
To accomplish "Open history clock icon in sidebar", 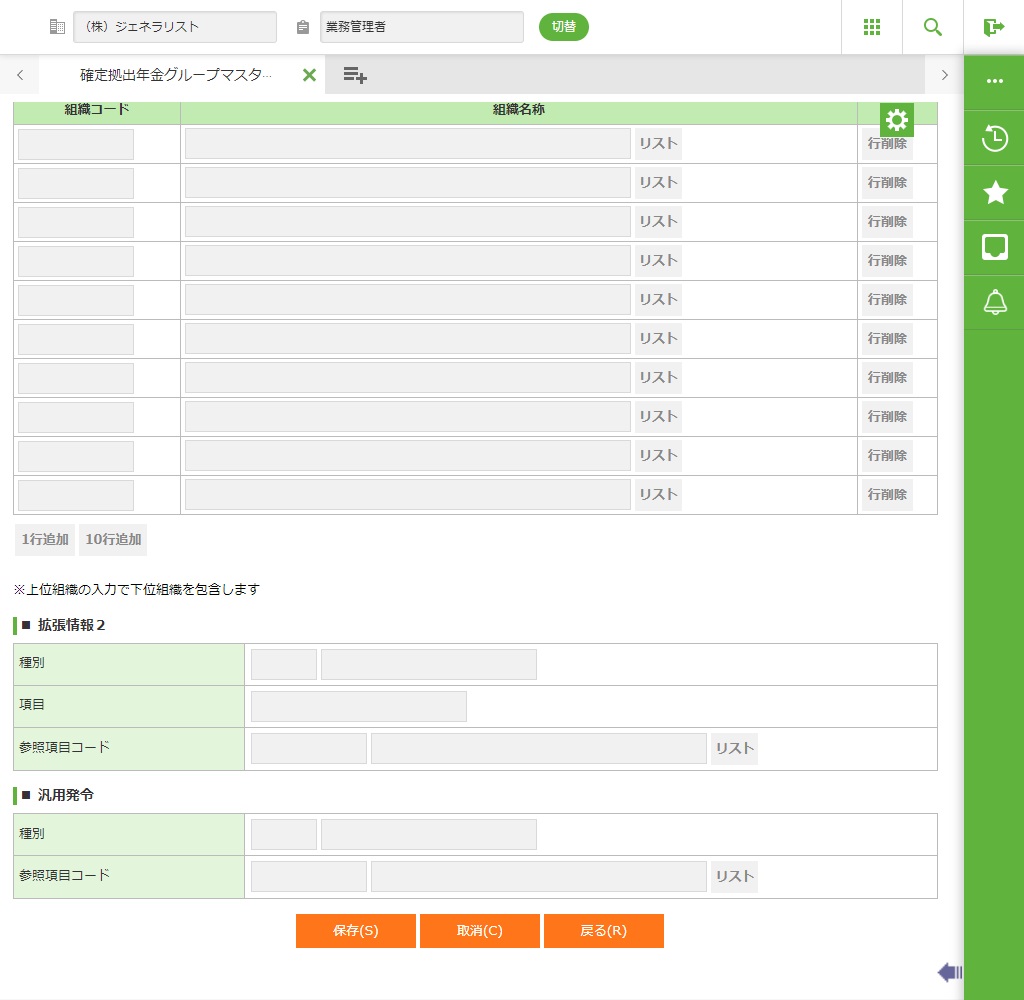I will tap(995, 138).
